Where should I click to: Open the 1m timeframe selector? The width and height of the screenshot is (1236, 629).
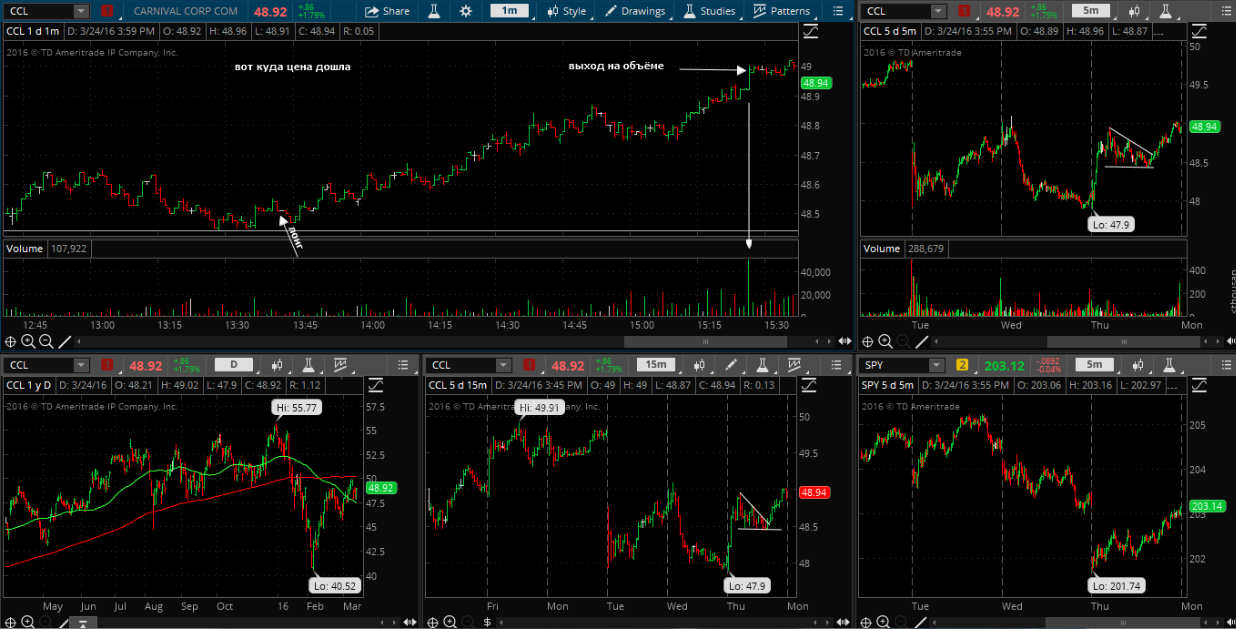(x=510, y=11)
